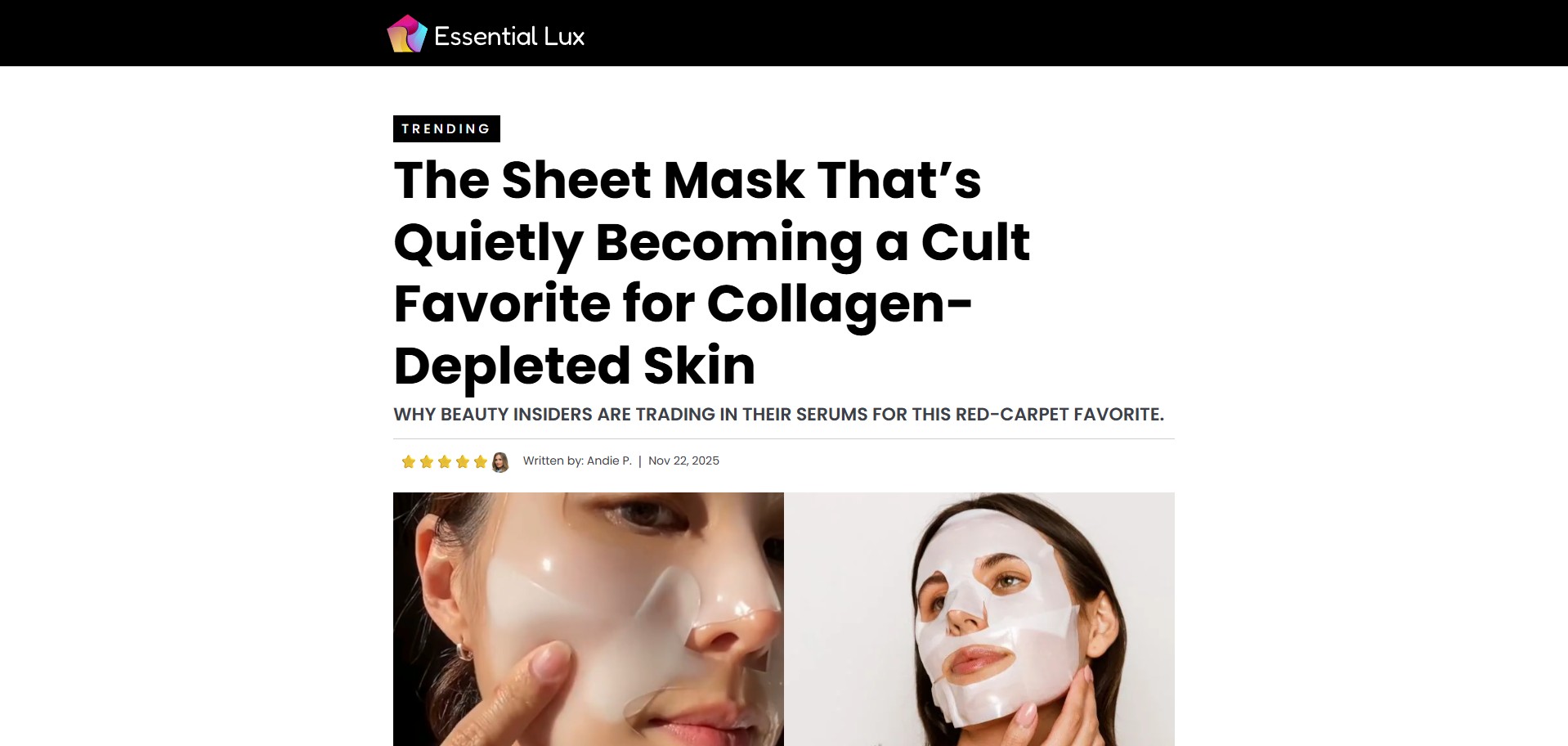Open the white sheet mask woman photo
The height and width of the screenshot is (746, 1568).
point(979,619)
